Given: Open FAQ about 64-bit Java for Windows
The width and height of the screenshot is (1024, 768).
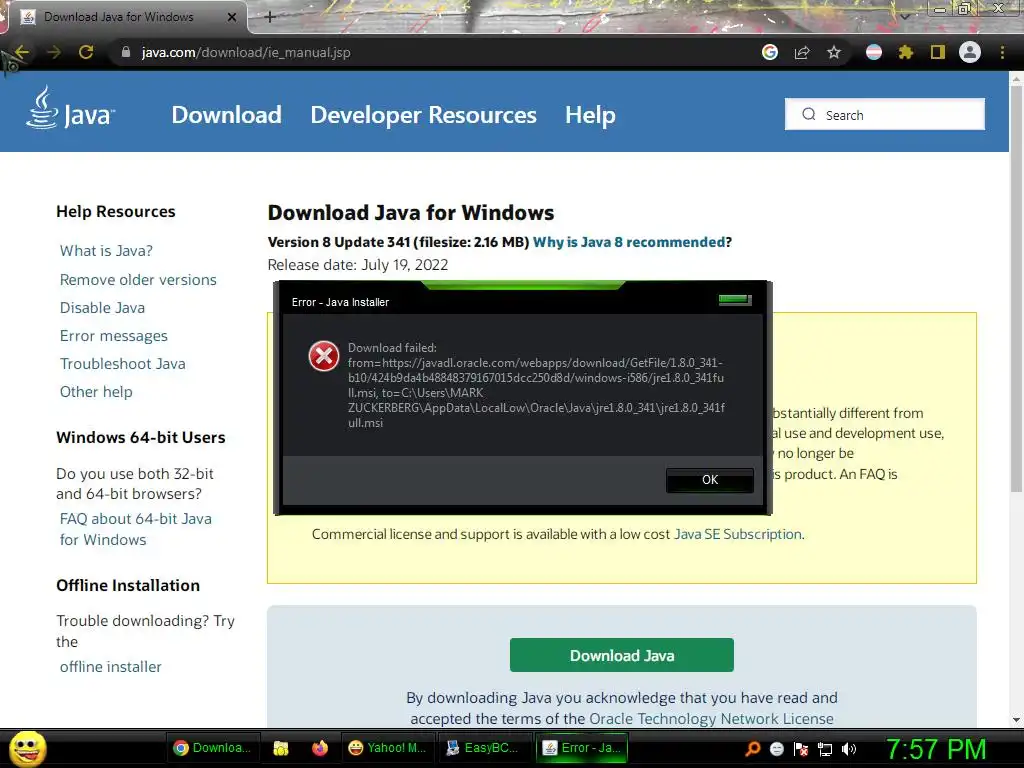Looking at the screenshot, I should pyautogui.click(x=136, y=529).
